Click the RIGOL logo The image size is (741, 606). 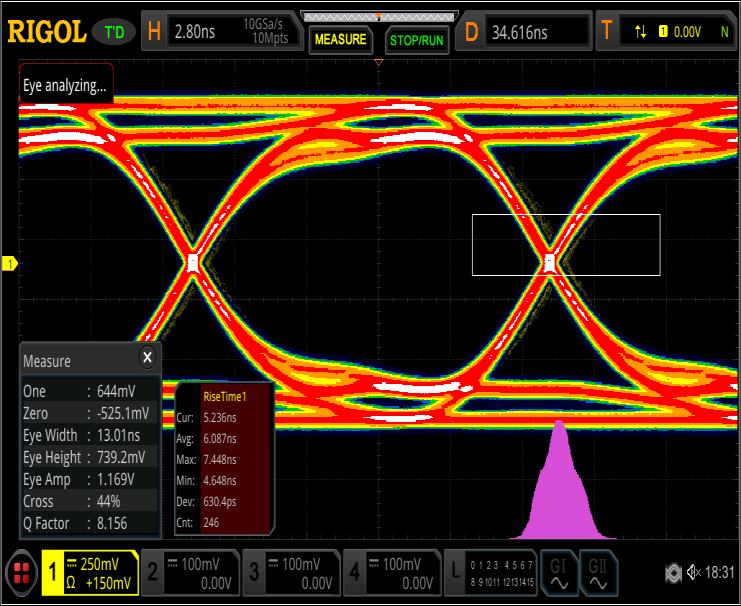(x=47, y=32)
